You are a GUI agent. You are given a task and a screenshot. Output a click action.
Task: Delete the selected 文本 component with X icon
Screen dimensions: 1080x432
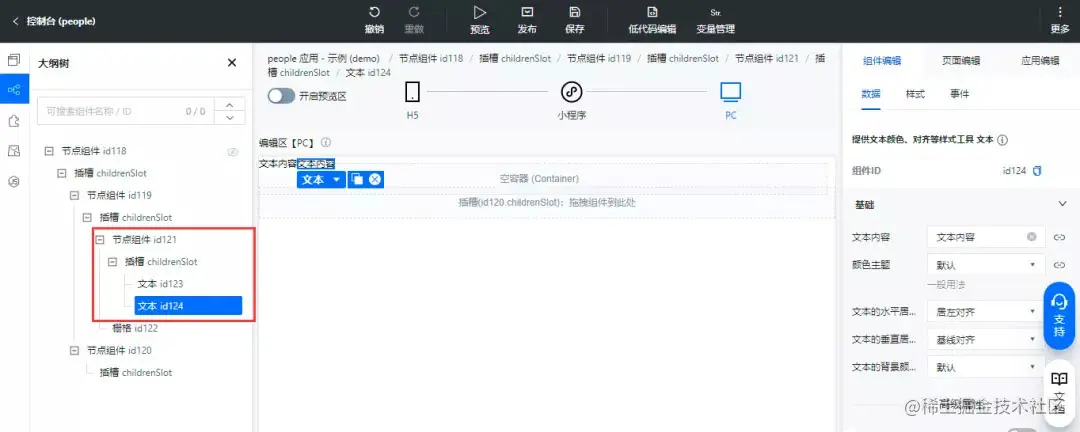[x=375, y=179]
